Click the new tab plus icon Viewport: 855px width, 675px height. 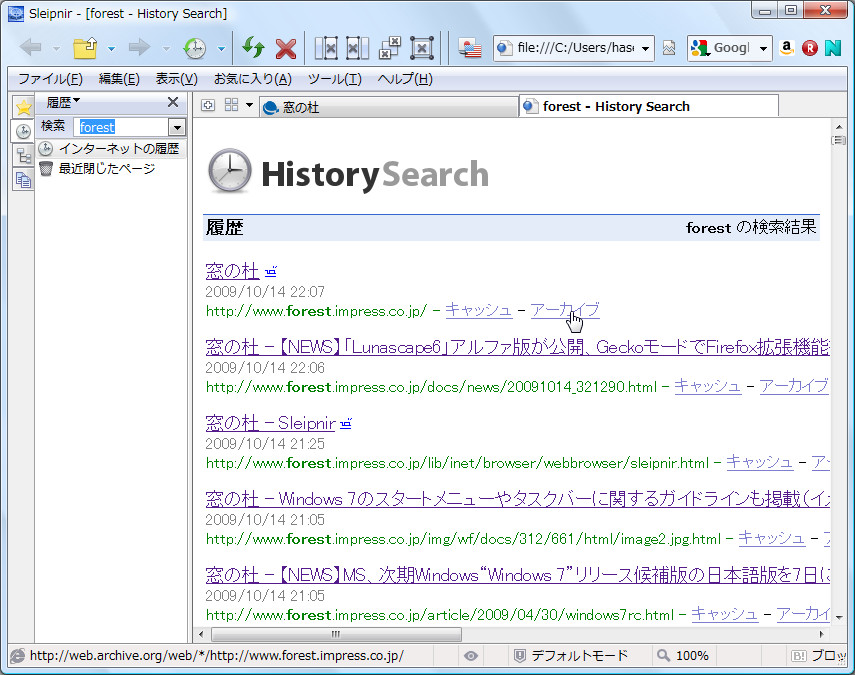pos(208,105)
